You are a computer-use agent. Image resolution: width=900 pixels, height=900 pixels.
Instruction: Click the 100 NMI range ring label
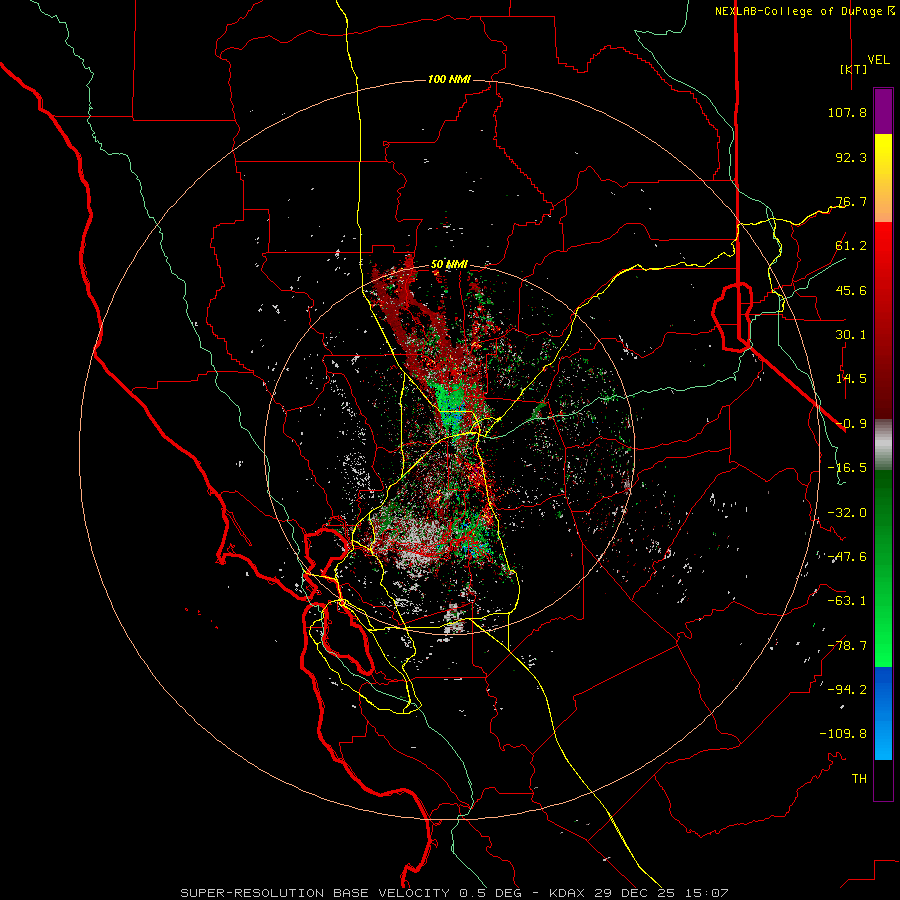tap(449, 79)
